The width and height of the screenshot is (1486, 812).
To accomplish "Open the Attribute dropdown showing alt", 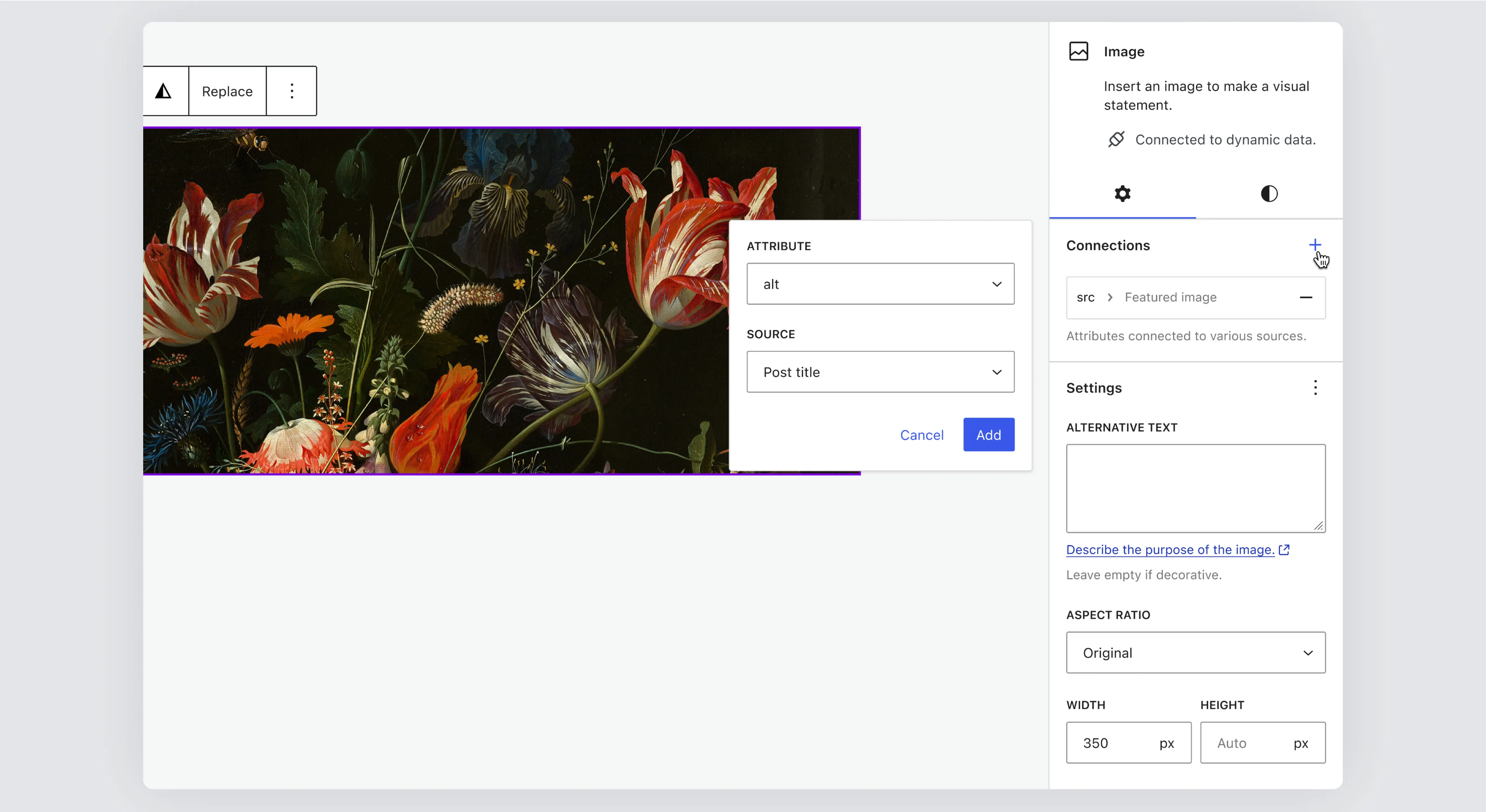I will (x=880, y=284).
